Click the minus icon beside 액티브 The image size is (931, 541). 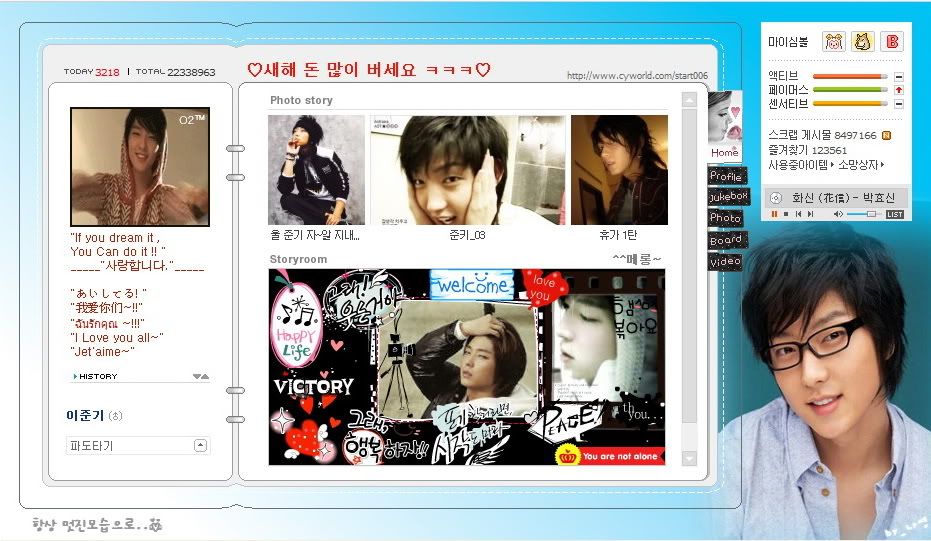pyautogui.click(x=899, y=76)
